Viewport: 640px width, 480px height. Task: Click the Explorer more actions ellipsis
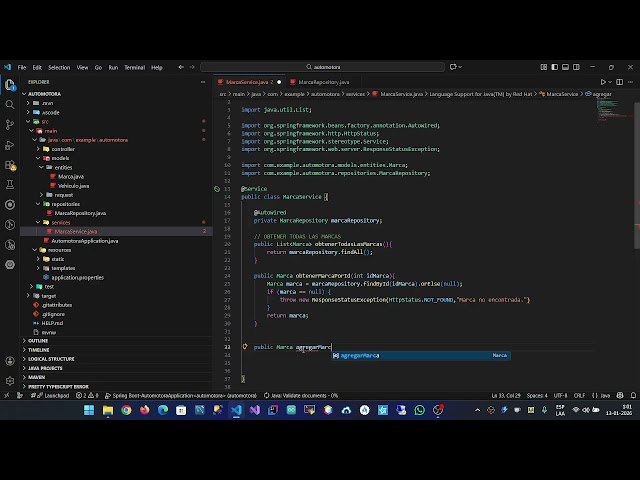tap(203, 82)
